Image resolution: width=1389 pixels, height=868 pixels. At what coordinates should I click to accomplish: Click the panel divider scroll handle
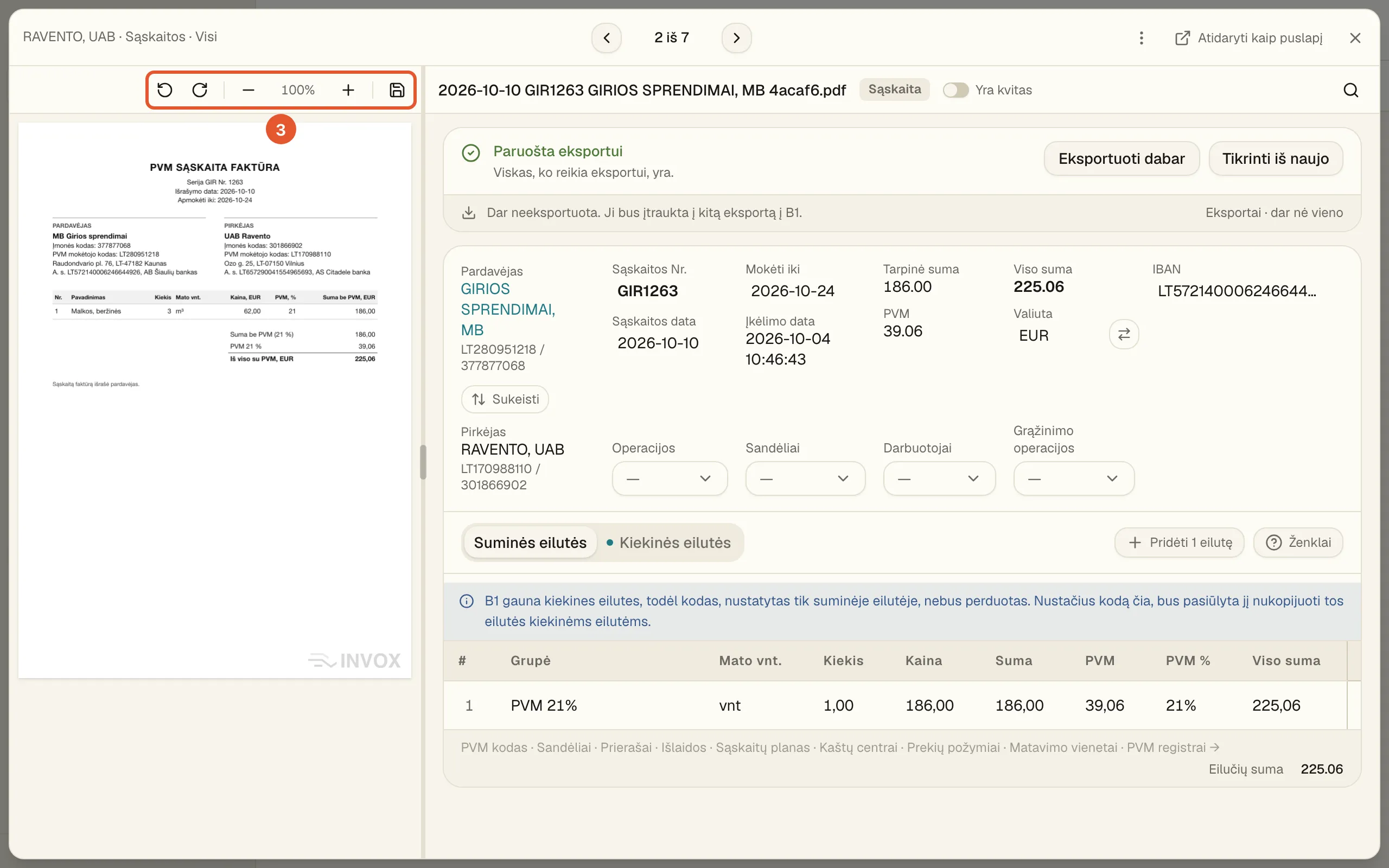point(423,462)
